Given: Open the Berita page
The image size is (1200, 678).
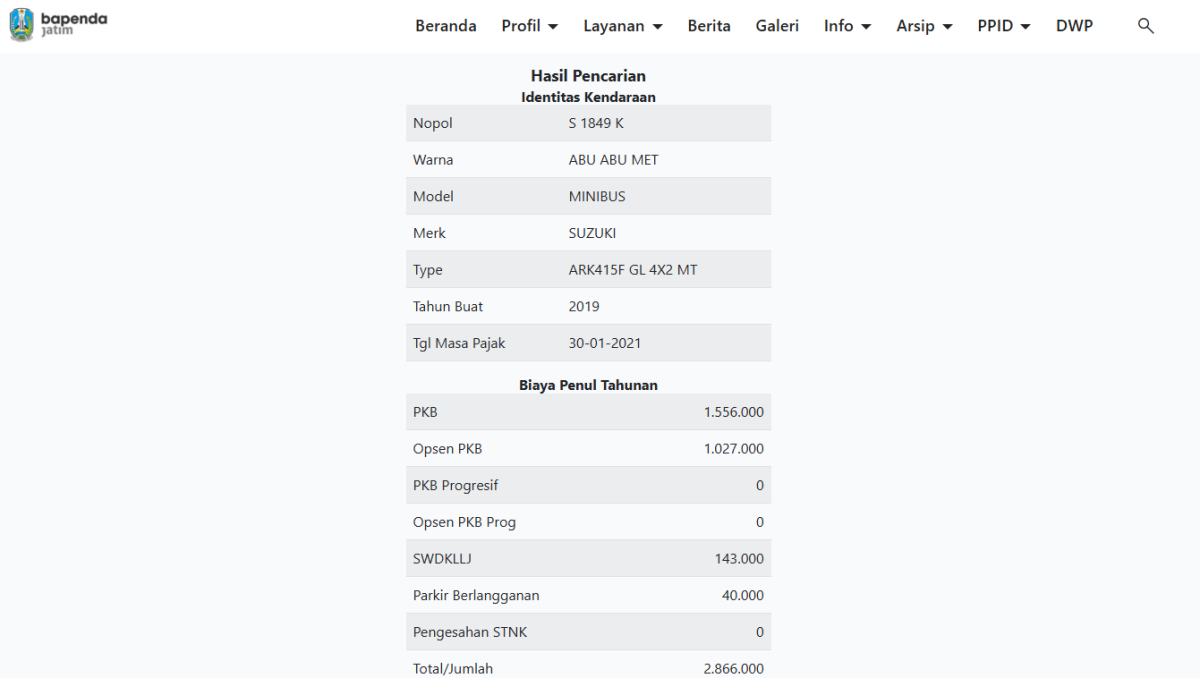Looking at the screenshot, I should point(709,26).
